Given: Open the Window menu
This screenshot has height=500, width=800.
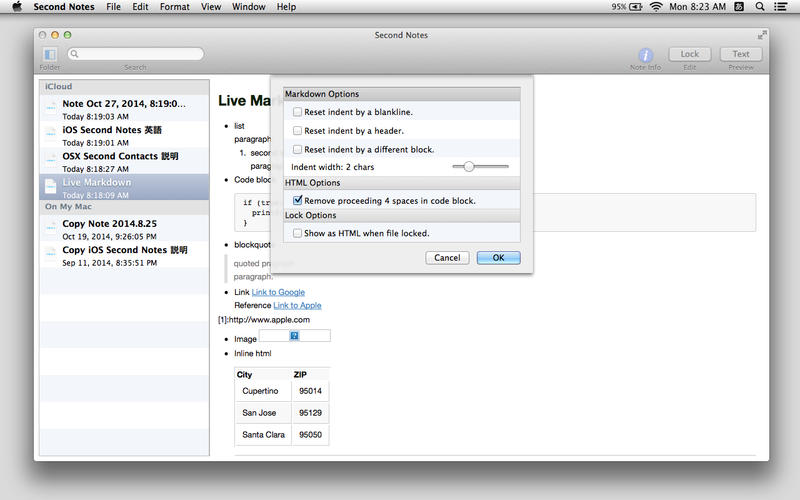Looking at the screenshot, I should [248, 7].
